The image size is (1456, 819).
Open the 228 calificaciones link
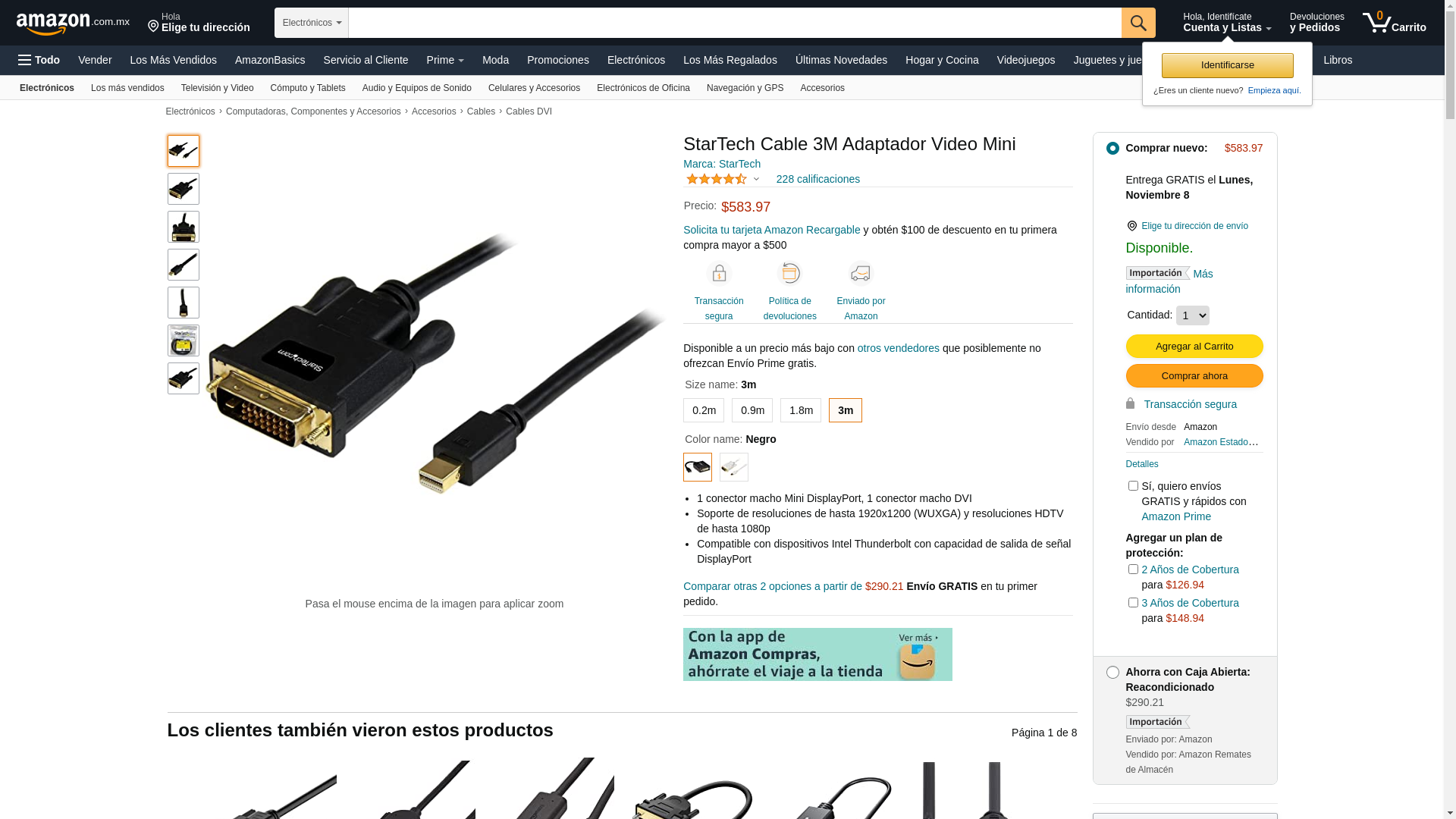click(818, 179)
